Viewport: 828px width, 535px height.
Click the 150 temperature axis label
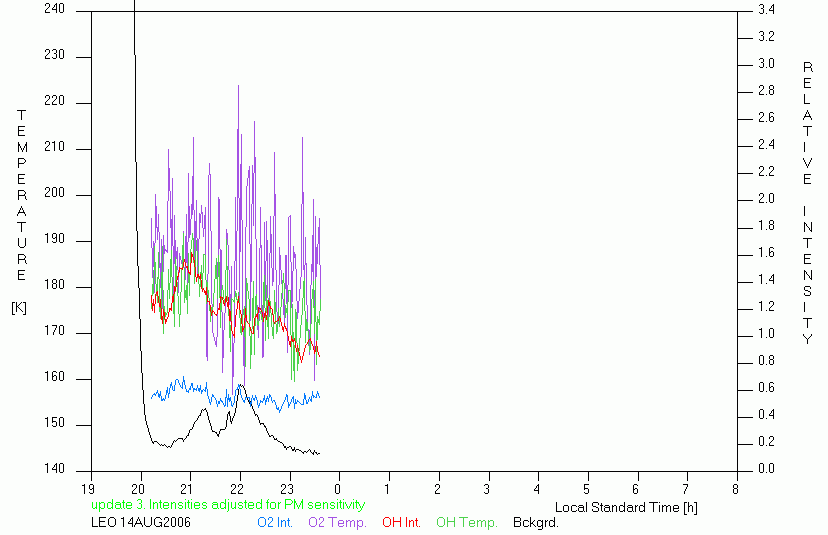pos(54,423)
